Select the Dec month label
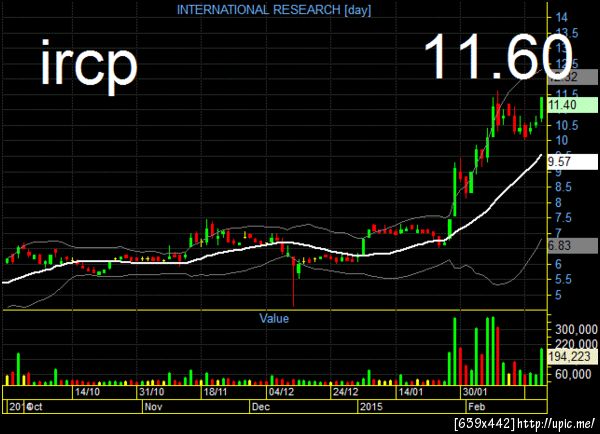600x434 pixels. tap(261, 406)
